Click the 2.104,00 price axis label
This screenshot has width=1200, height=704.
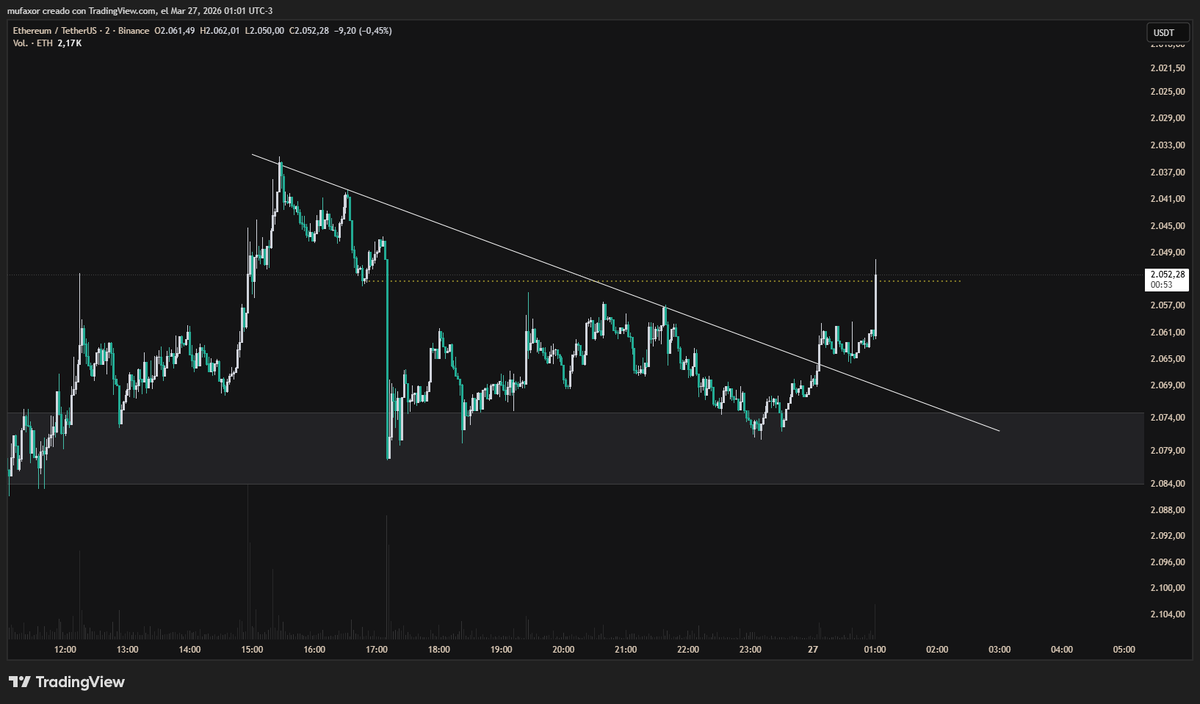[1167, 614]
